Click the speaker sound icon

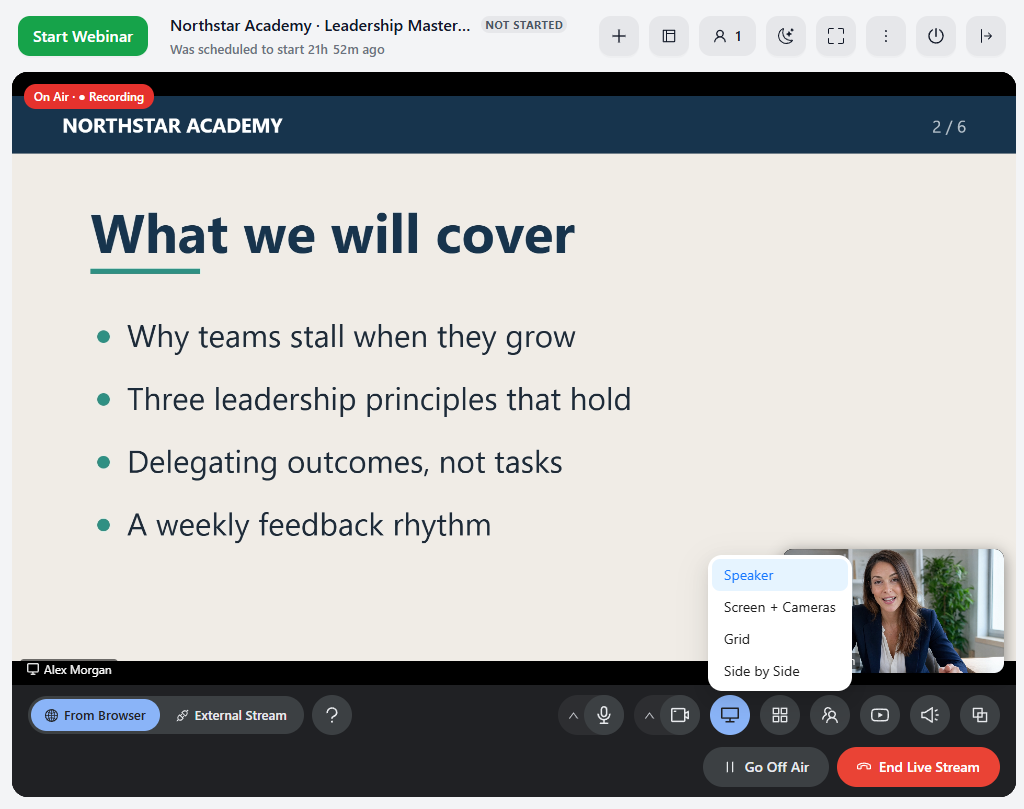pos(930,716)
